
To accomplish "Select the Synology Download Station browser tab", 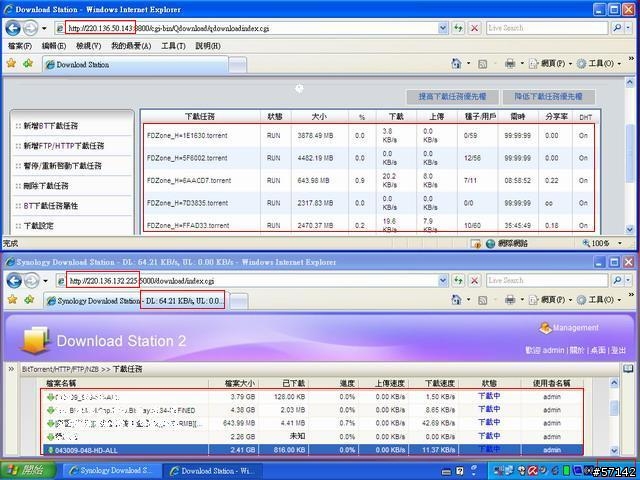I will (135, 301).
